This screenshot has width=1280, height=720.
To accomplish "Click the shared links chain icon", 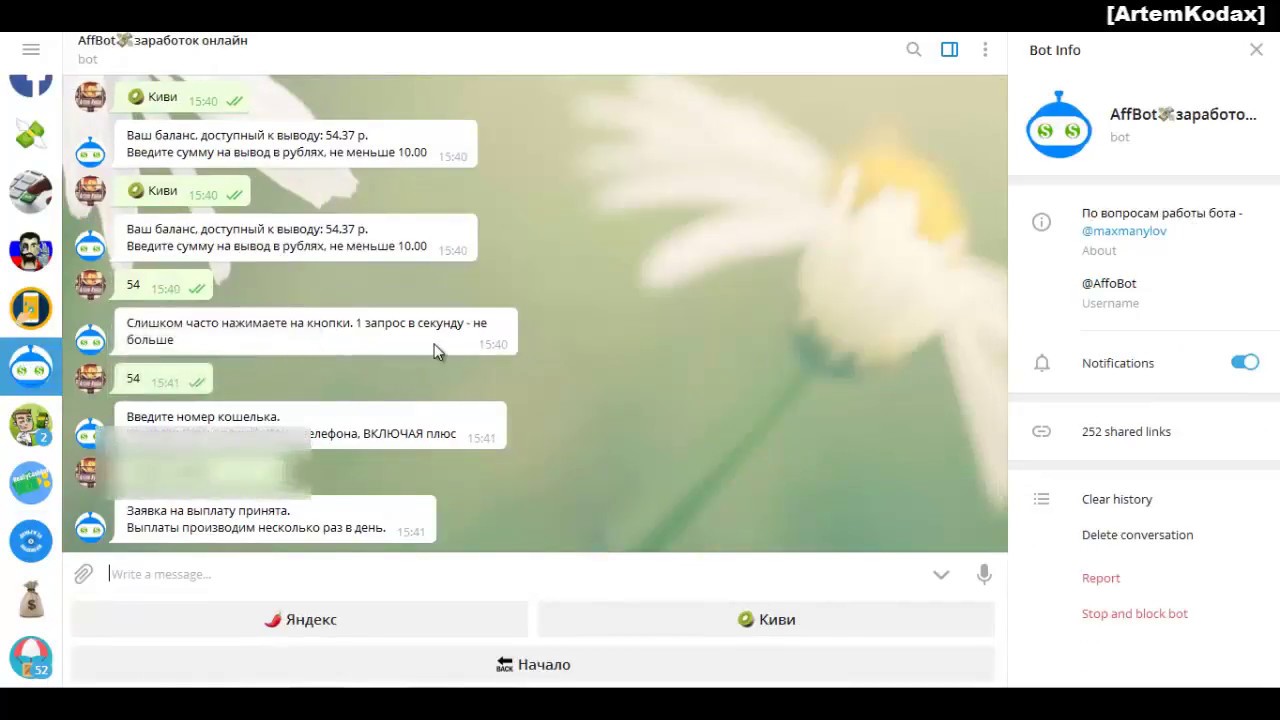I will point(1041,431).
